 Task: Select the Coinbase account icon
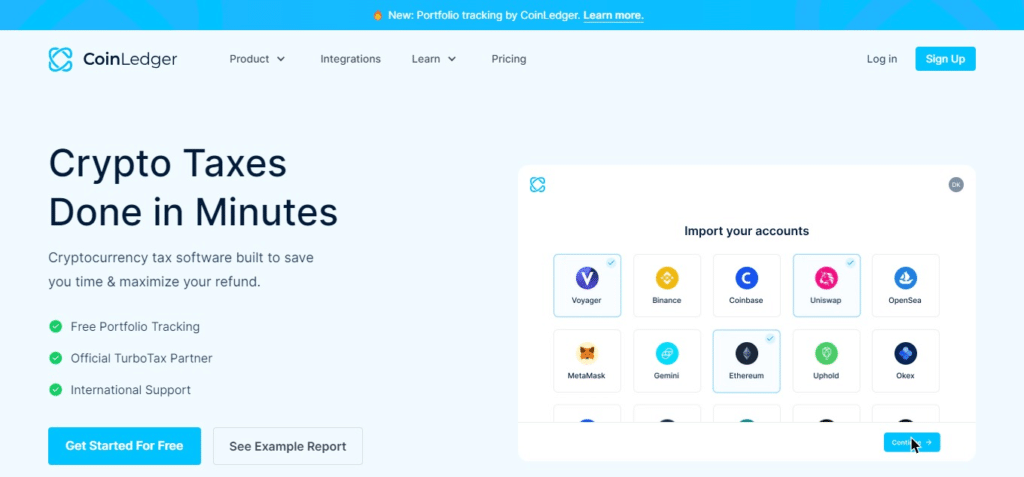point(746,279)
